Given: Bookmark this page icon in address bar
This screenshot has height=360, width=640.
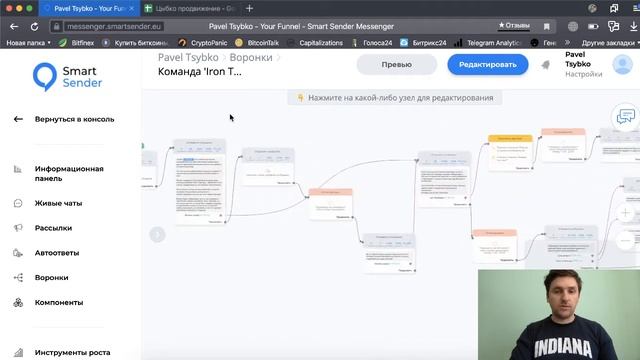Looking at the screenshot, I should point(547,27).
